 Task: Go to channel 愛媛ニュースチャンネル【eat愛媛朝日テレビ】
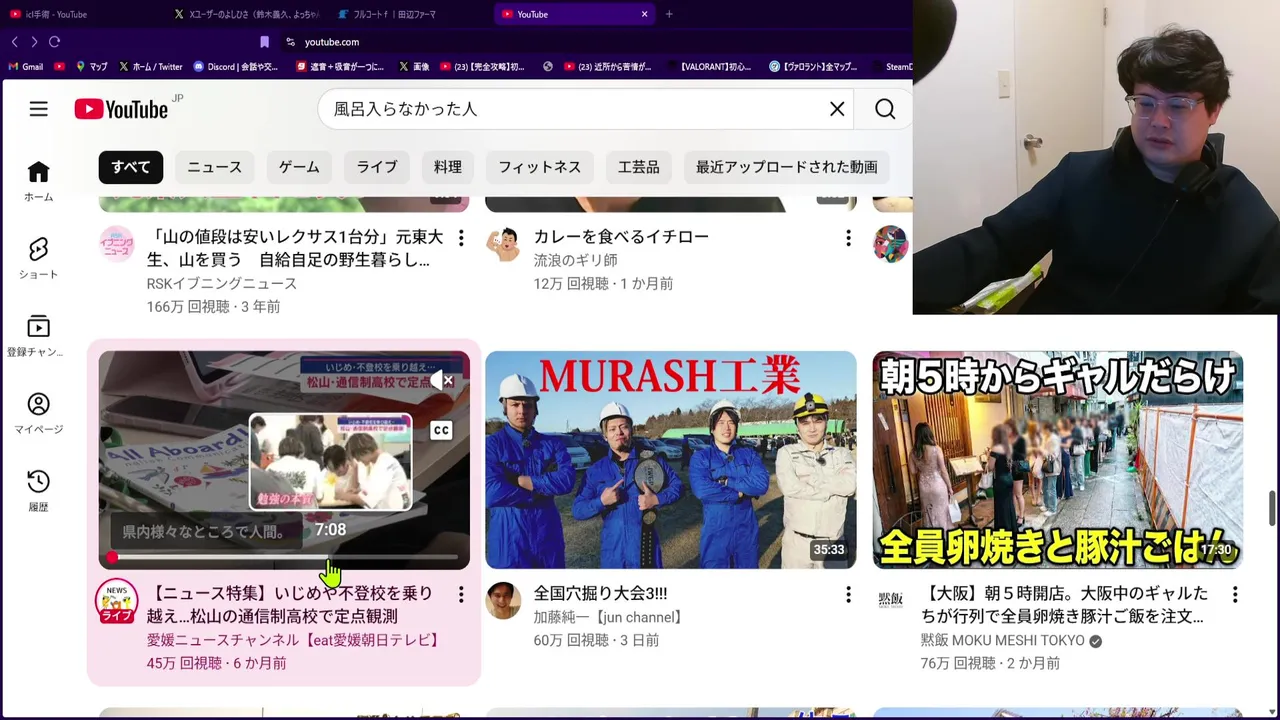pyautogui.click(x=294, y=640)
